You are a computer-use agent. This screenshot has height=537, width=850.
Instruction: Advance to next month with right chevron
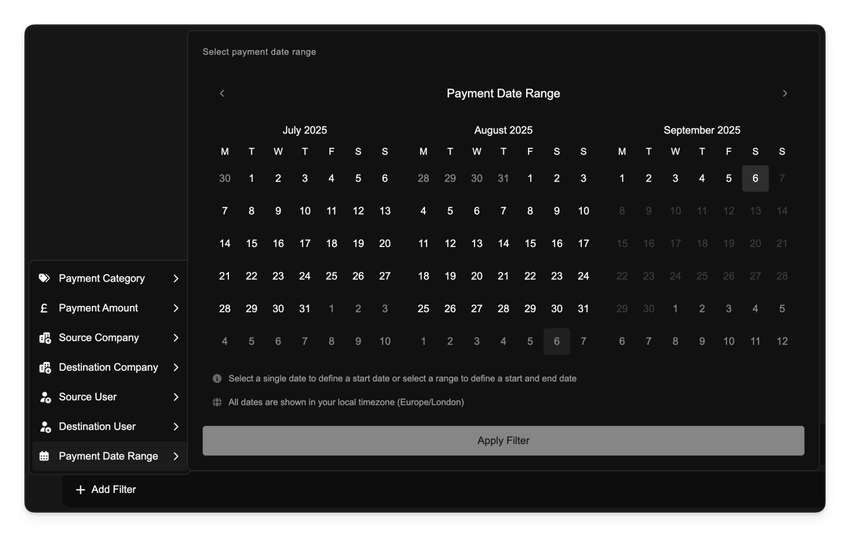point(785,94)
